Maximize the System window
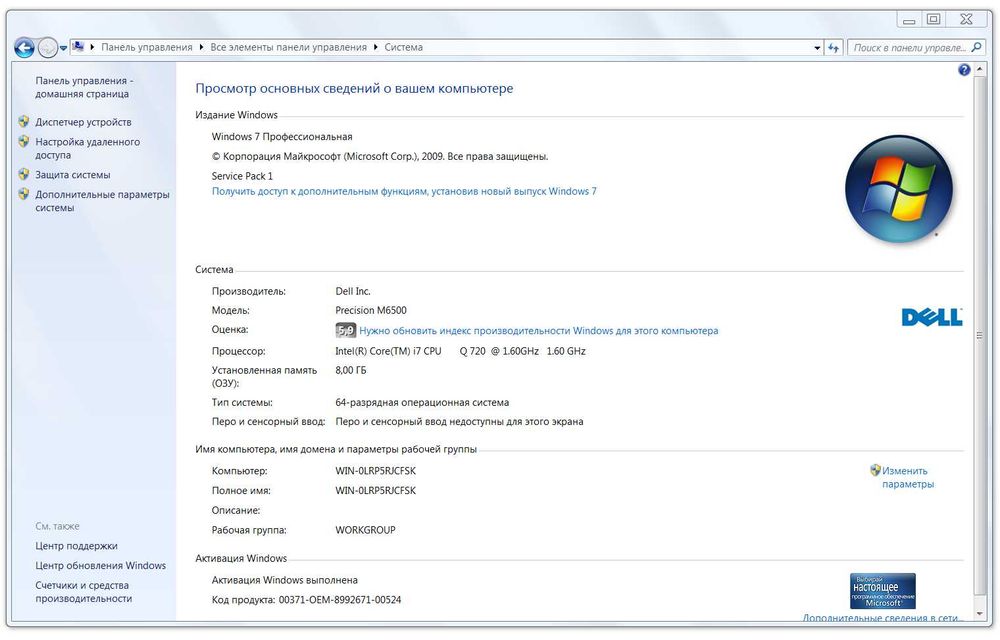 click(x=934, y=20)
